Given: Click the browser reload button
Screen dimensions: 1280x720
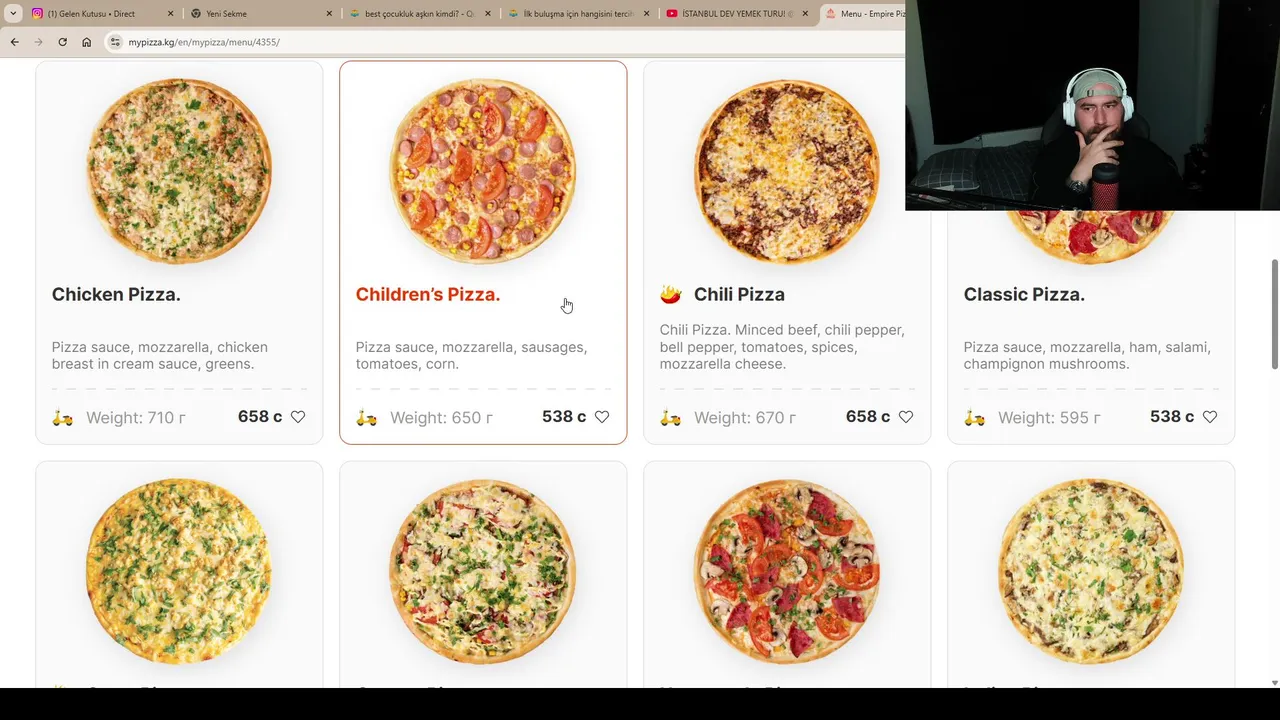Looking at the screenshot, I should pos(62,42).
